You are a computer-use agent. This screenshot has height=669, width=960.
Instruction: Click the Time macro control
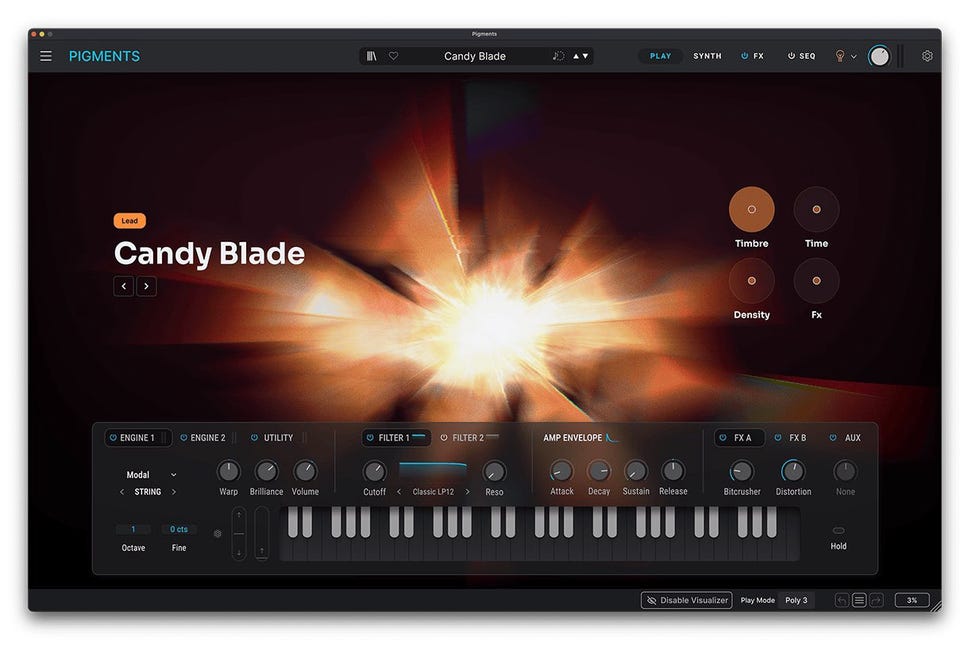816,209
